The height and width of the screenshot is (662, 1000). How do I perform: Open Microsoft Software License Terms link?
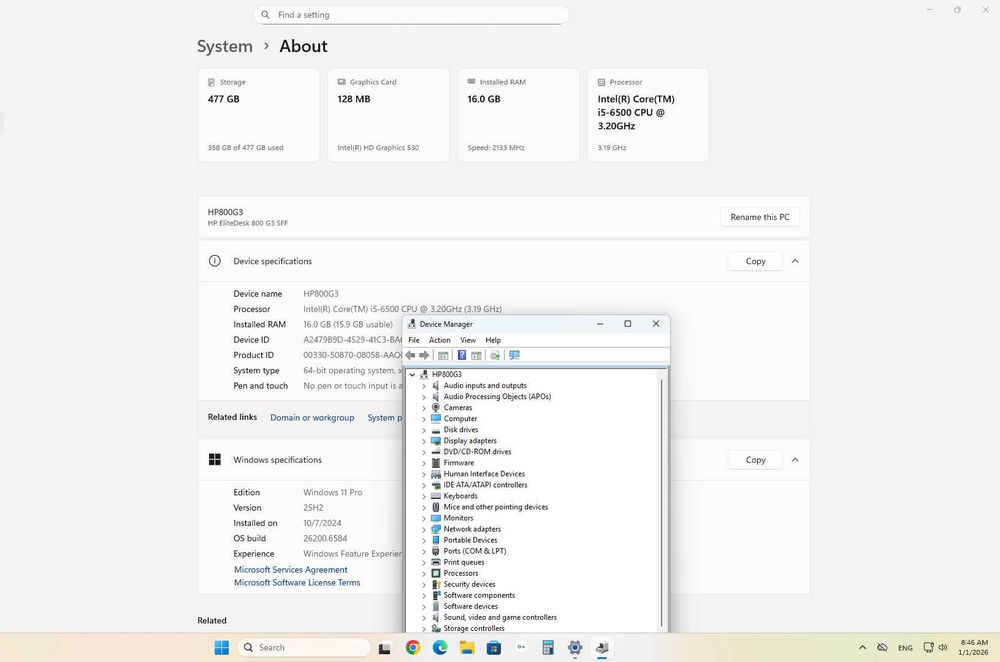point(297,582)
